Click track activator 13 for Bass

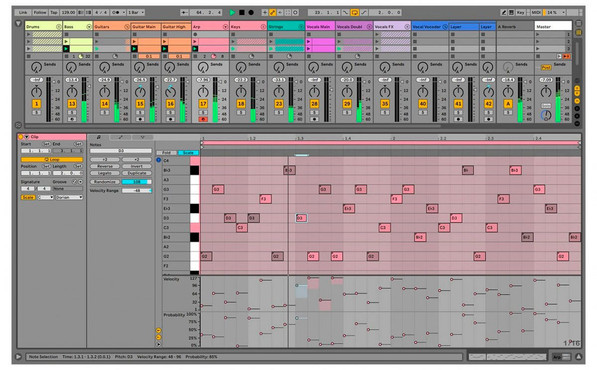(72, 104)
